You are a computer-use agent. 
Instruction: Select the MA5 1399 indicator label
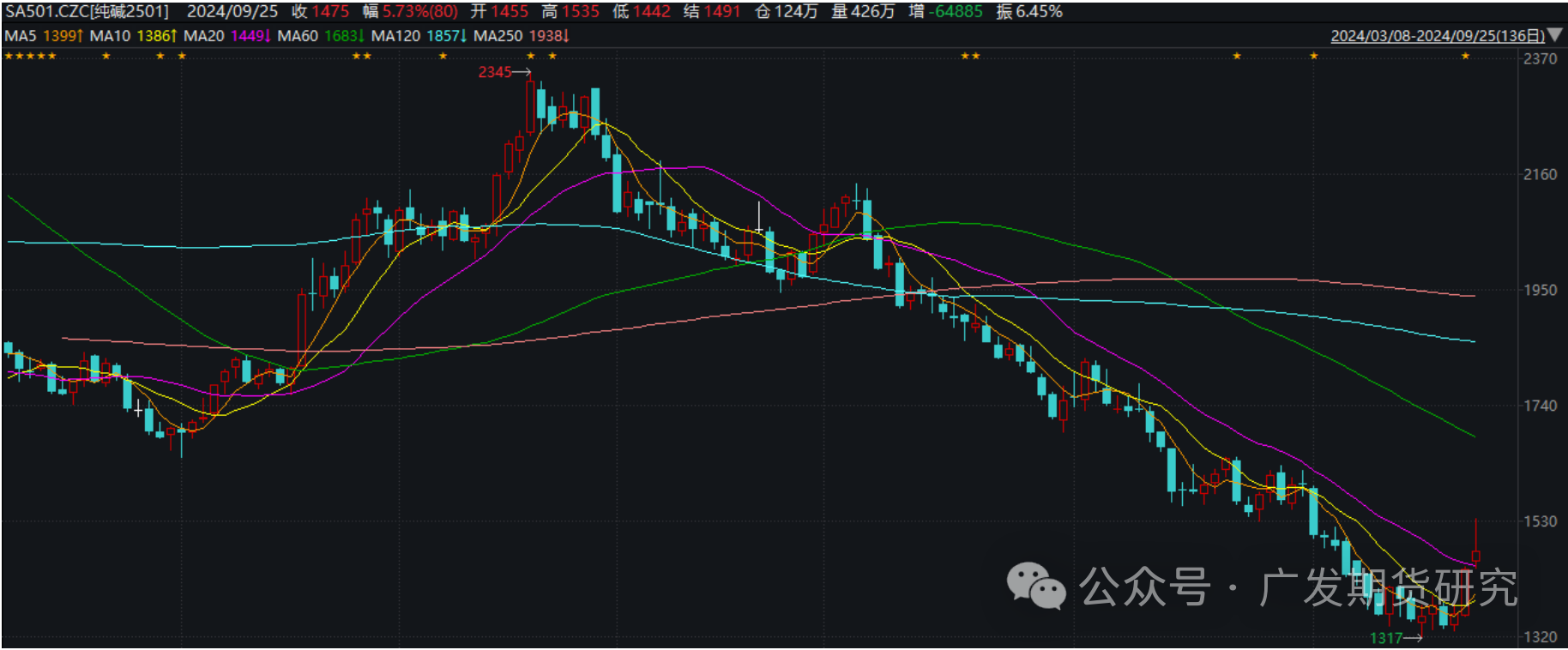(x=44, y=36)
